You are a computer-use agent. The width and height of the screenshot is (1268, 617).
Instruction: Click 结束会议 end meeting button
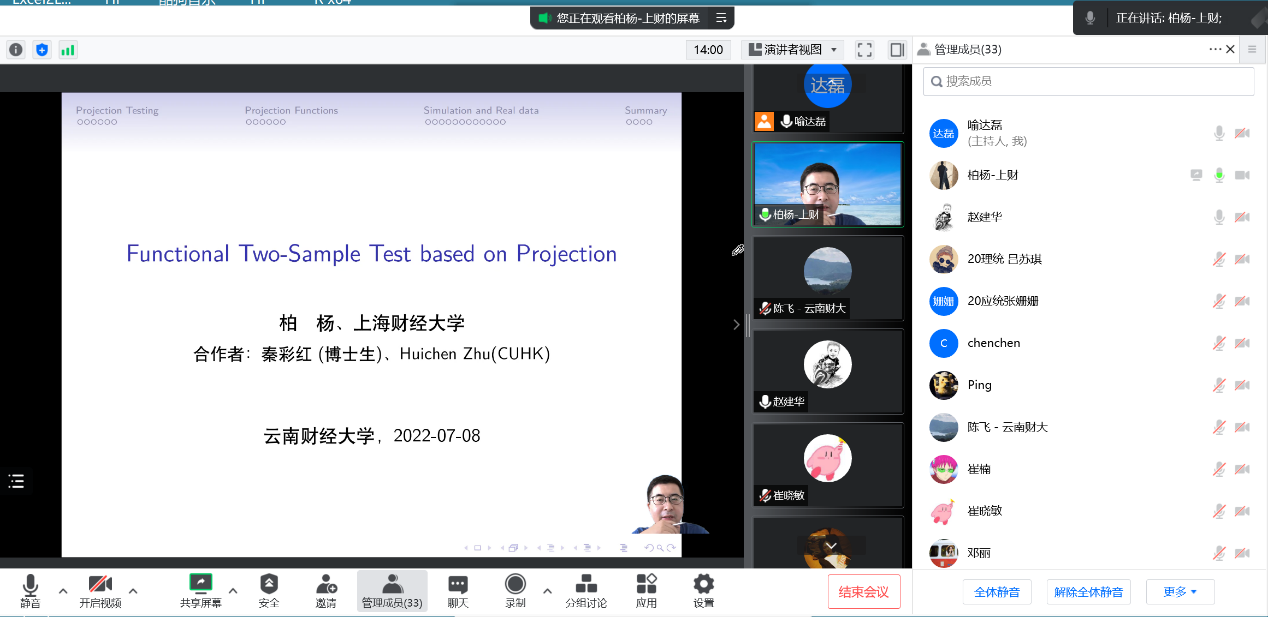click(x=864, y=592)
